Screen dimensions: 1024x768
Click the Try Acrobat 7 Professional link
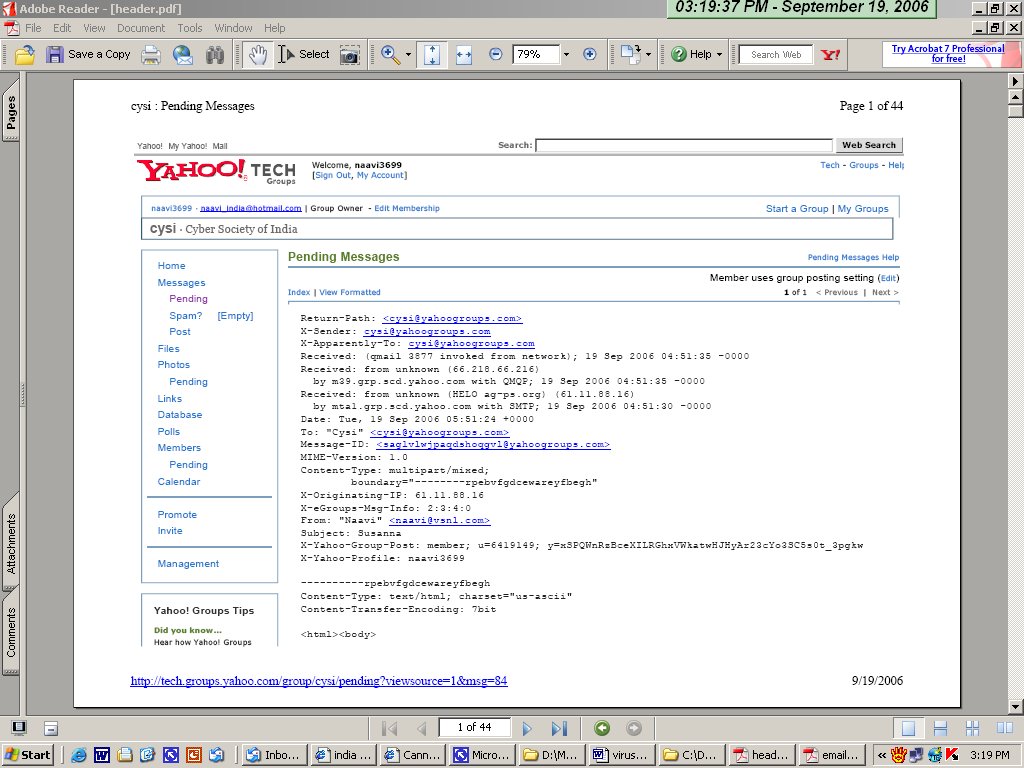[948, 54]
